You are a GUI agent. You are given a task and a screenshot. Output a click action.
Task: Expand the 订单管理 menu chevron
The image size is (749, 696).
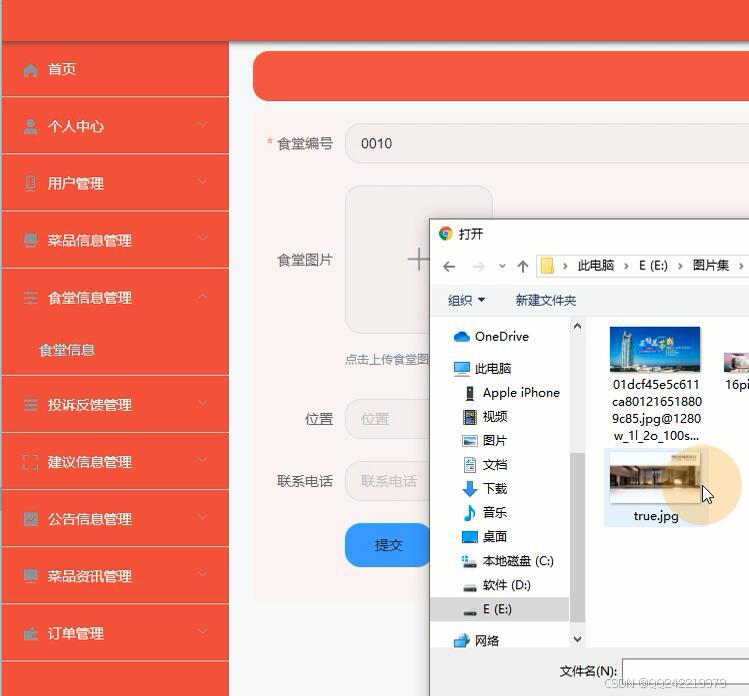[203, 632]
